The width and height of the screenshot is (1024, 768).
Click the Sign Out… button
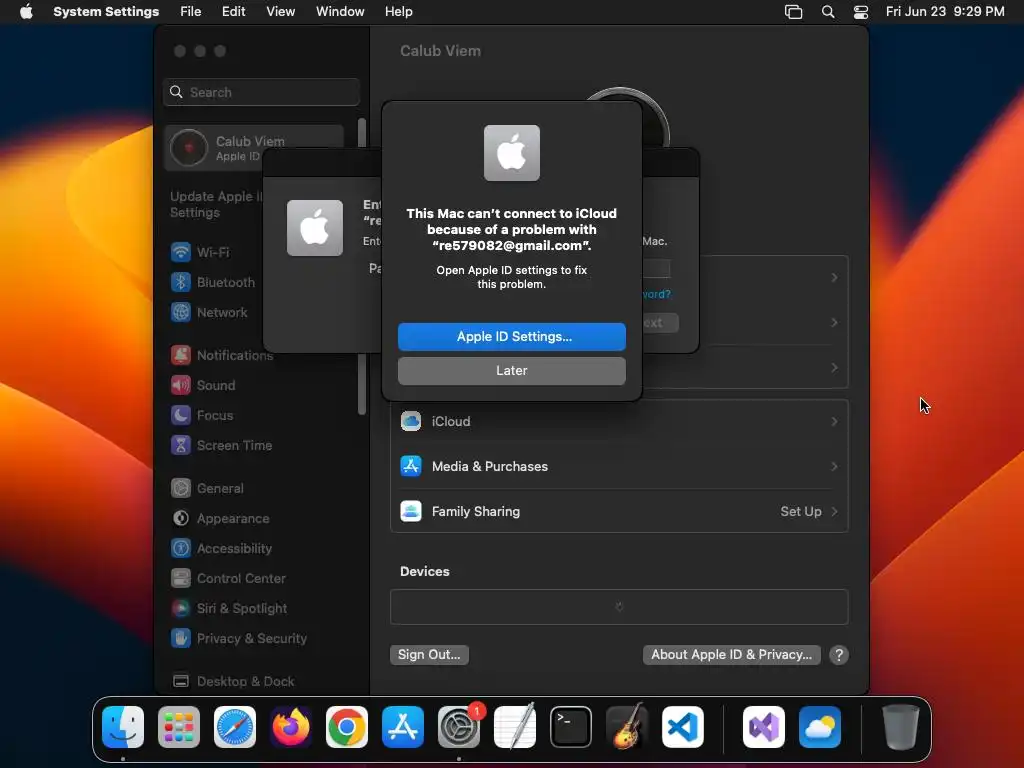[x=429, y=654]
